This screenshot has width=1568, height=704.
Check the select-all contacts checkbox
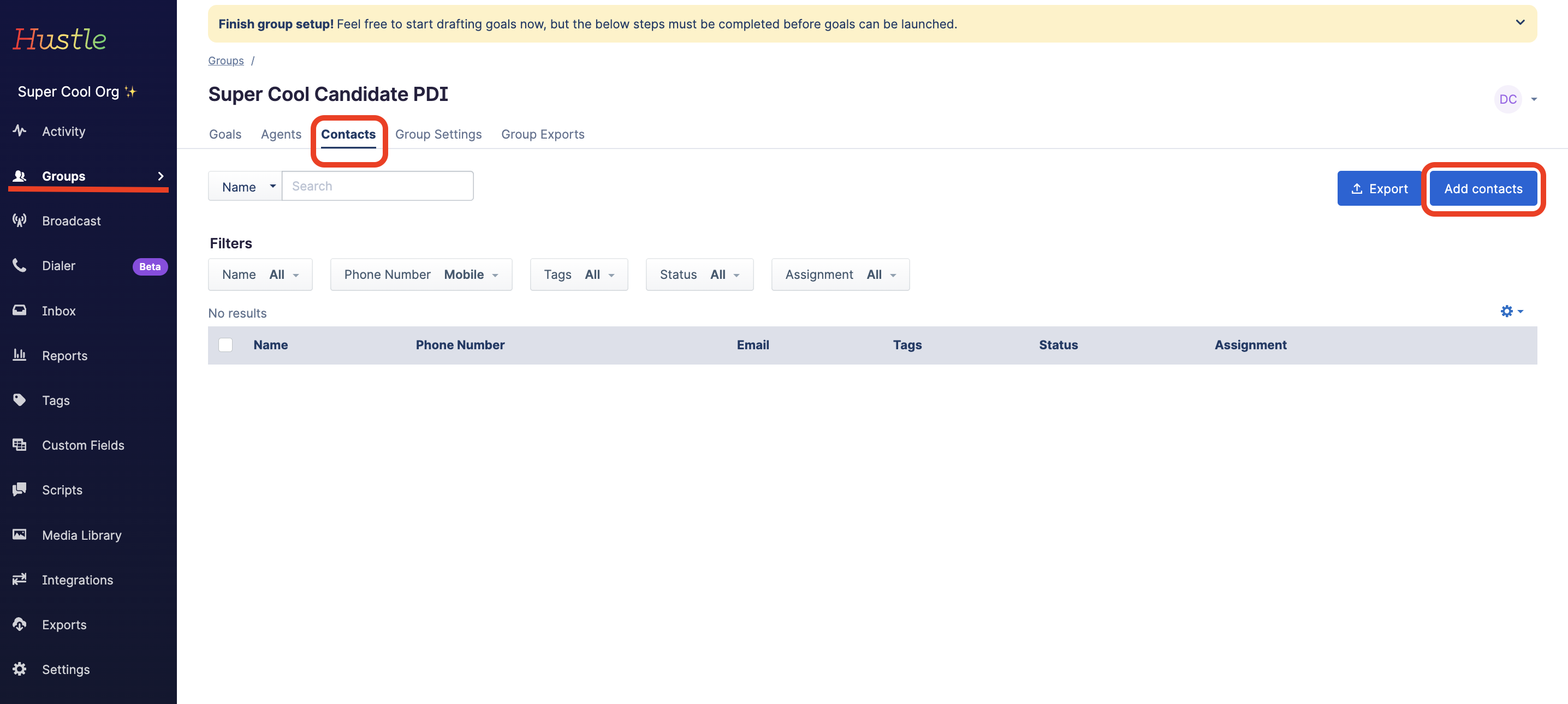tap(225, 344)
